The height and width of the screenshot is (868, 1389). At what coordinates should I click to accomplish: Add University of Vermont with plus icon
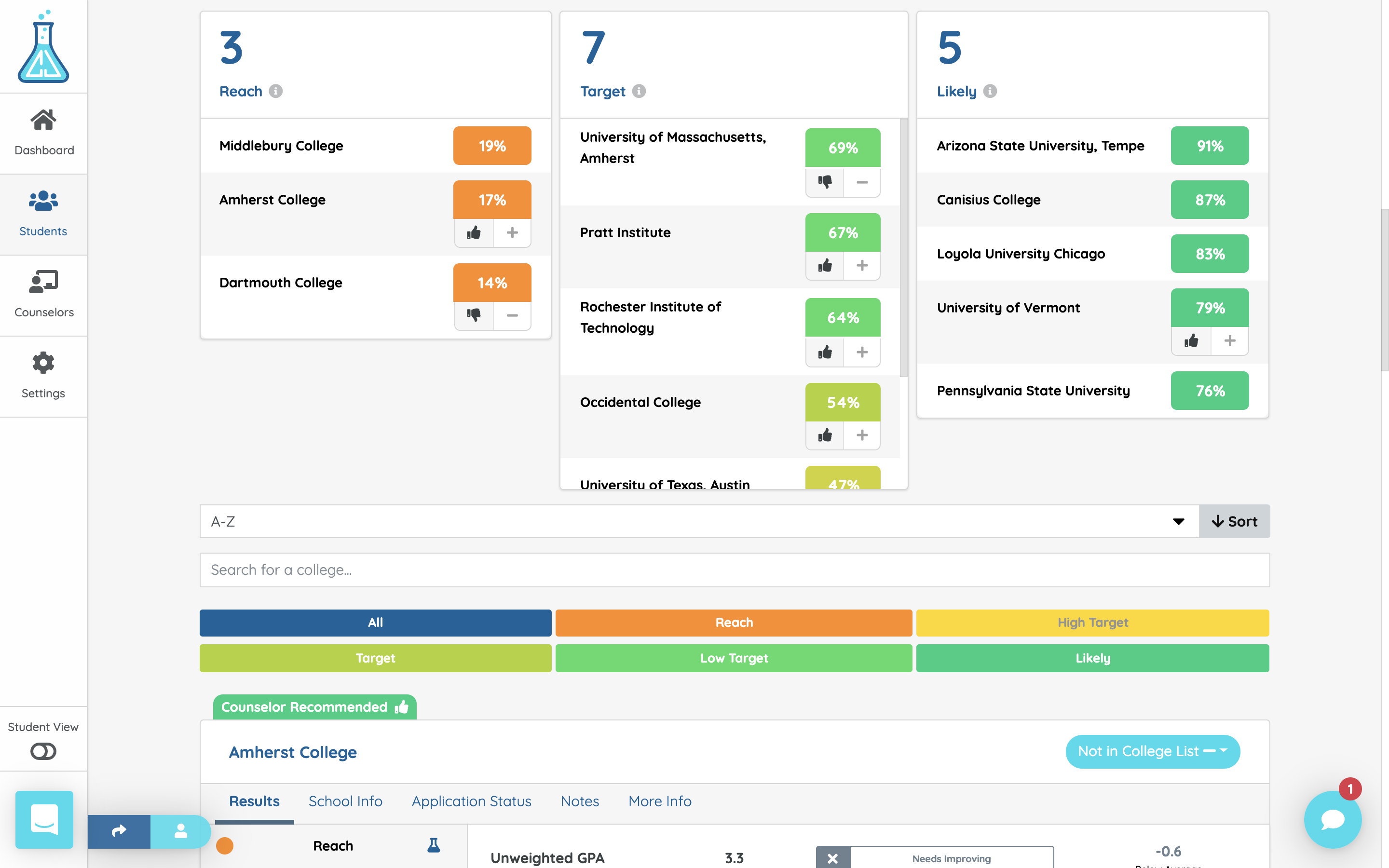(x=1229, y=340)
